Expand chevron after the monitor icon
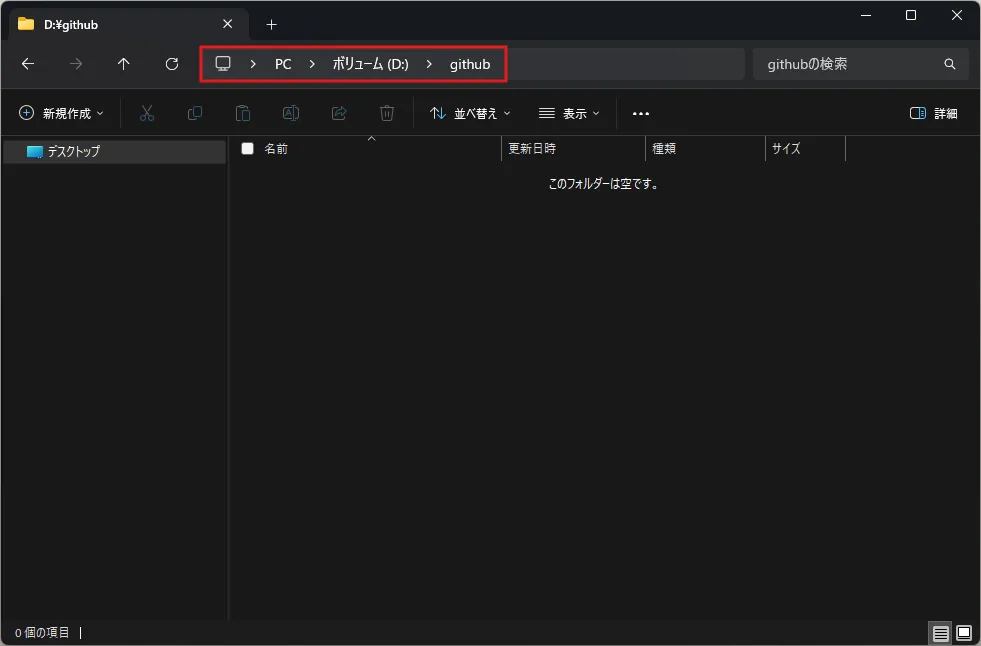 point(253,64)
